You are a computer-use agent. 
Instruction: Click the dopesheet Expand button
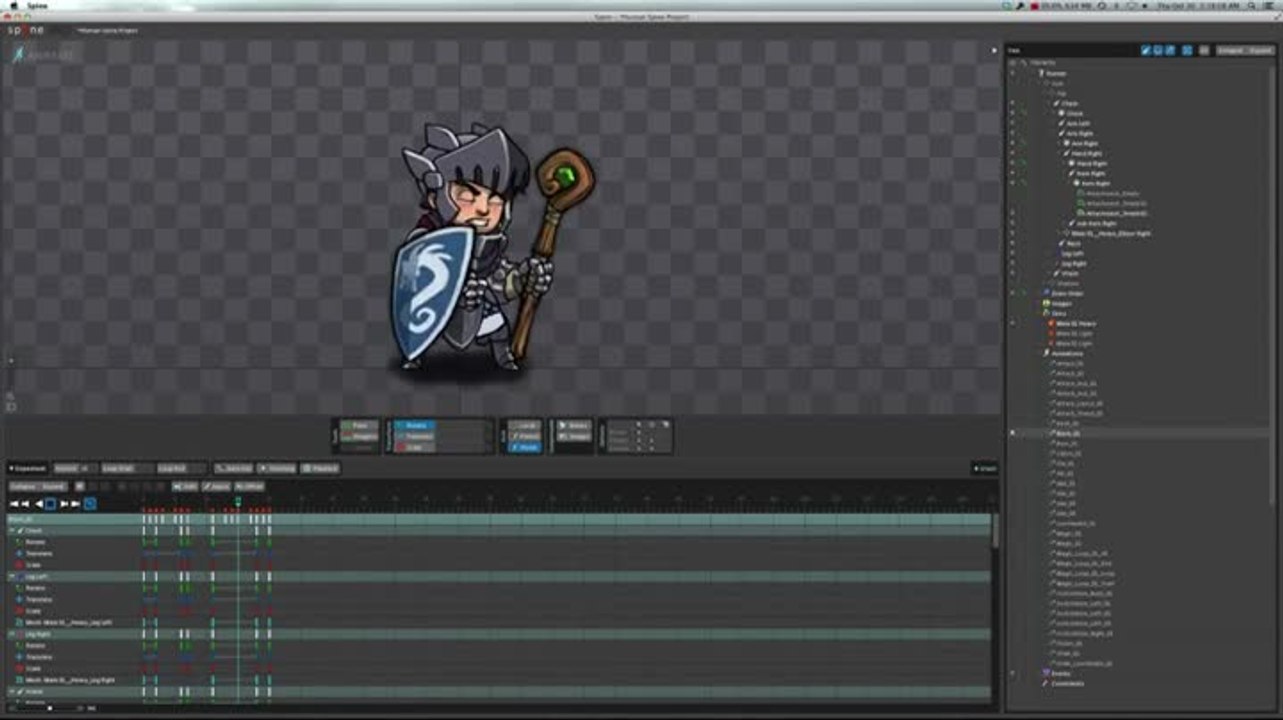coord(54,487)
